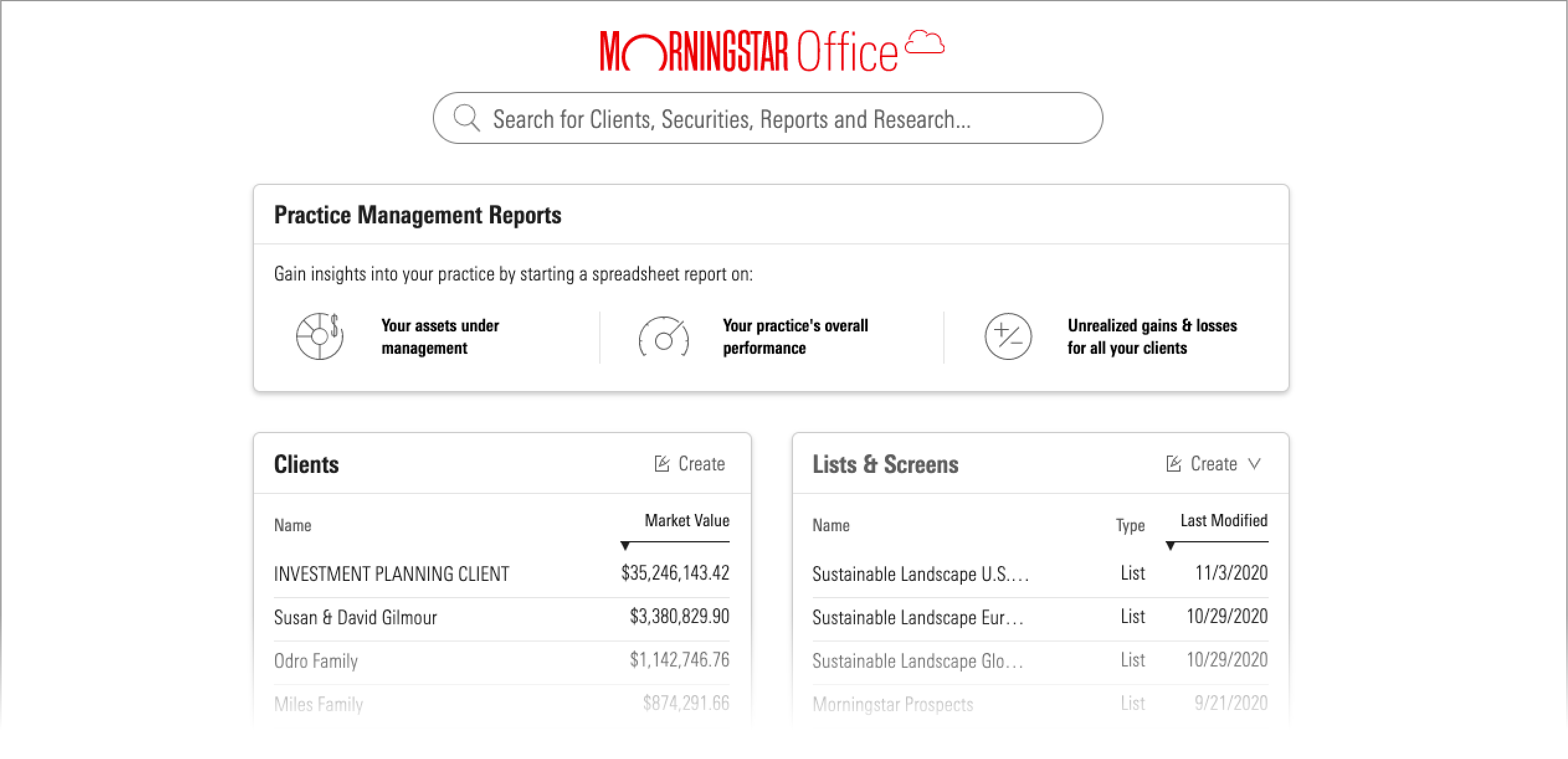
Task: Click the Type column header in Lists & Screens
Action: coord(1130,526)
